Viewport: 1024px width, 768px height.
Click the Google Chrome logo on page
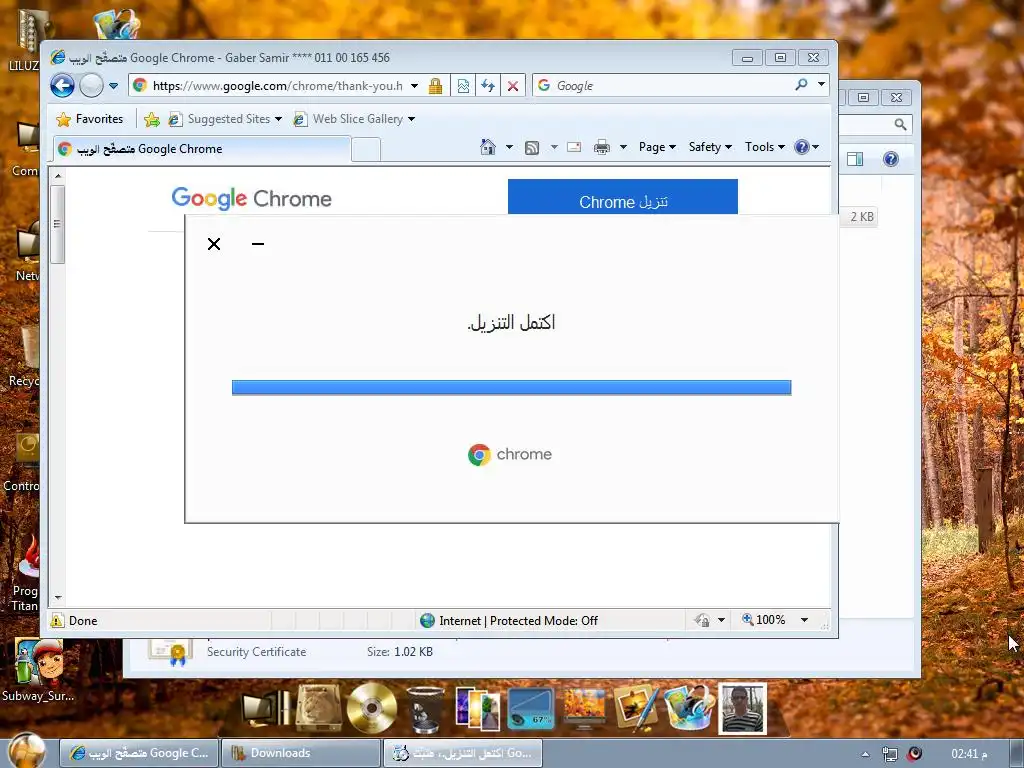(x=251, y=198)
